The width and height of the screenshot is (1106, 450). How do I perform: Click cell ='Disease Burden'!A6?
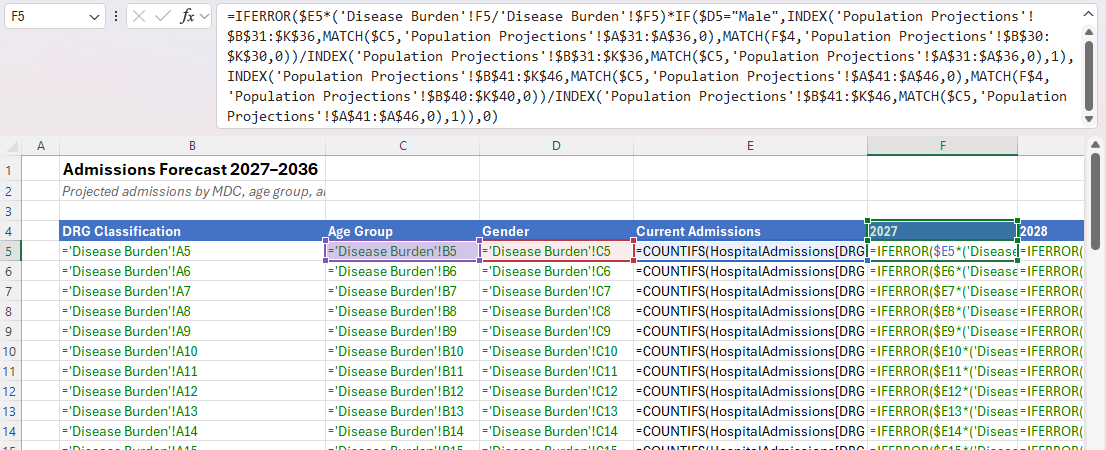coord(192,271)
